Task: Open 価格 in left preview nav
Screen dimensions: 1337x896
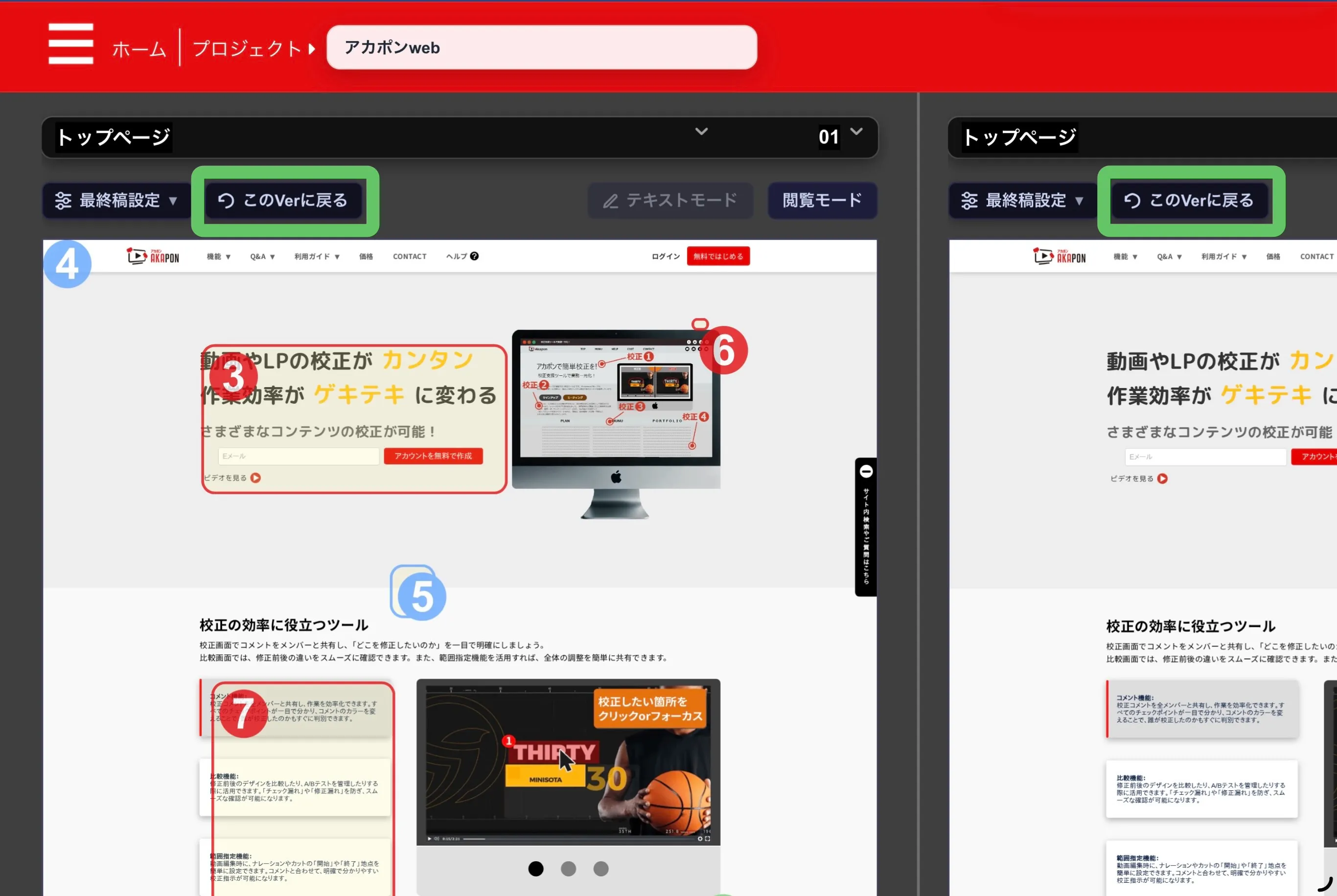Action: (x=366, y=256)
